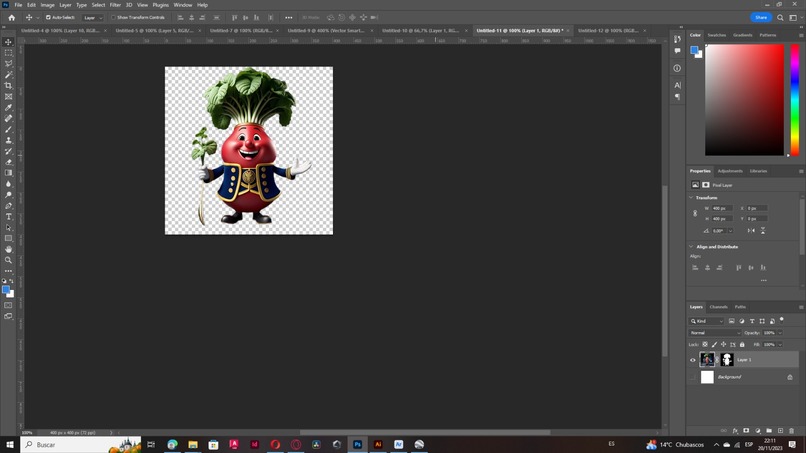Collapse the Transform section
The width and height of the screenshot is (806, 453).
click(691, 197)
